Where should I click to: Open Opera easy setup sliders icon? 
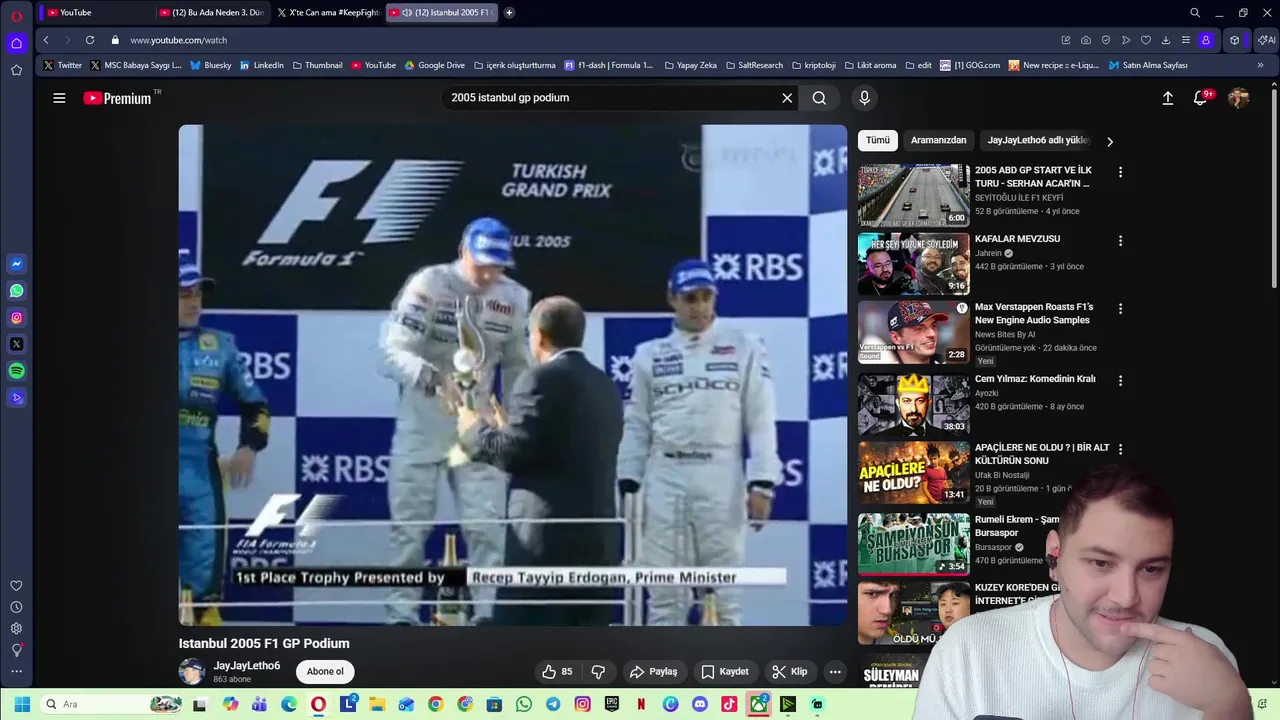click(1186, 40)
